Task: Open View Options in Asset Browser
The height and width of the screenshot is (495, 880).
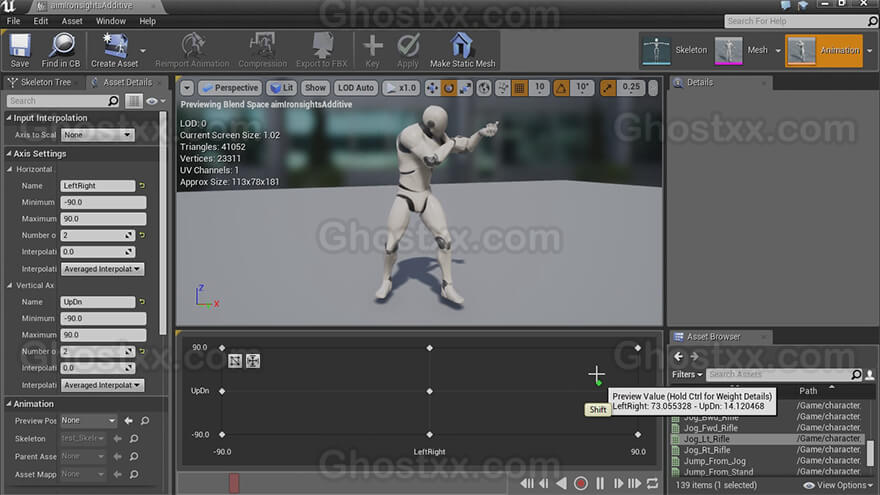Action: tap(838, 485)
